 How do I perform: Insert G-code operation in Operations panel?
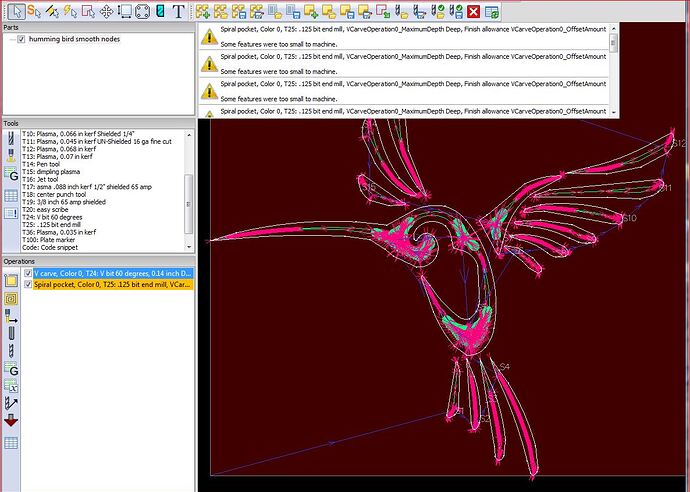[x=11, y=369]
